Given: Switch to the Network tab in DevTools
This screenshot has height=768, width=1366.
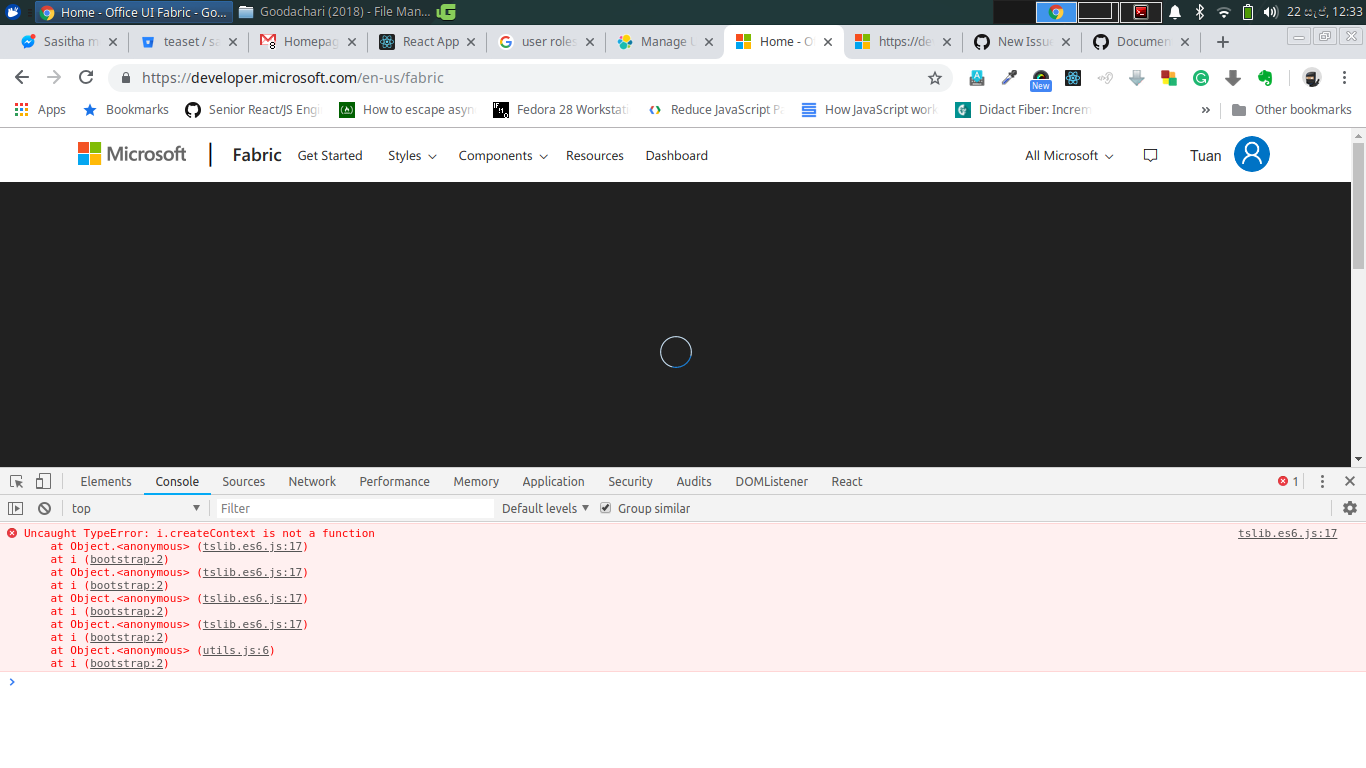Looking at the screenshot, I should [x=311, y=481].
